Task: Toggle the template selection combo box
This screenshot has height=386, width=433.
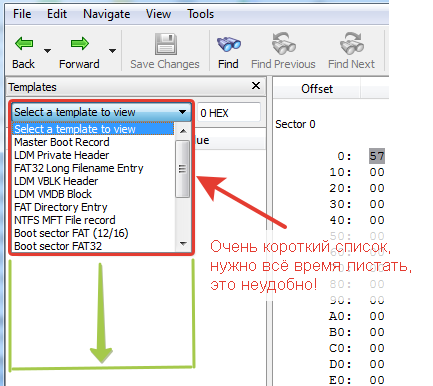Action: [101, 112]
